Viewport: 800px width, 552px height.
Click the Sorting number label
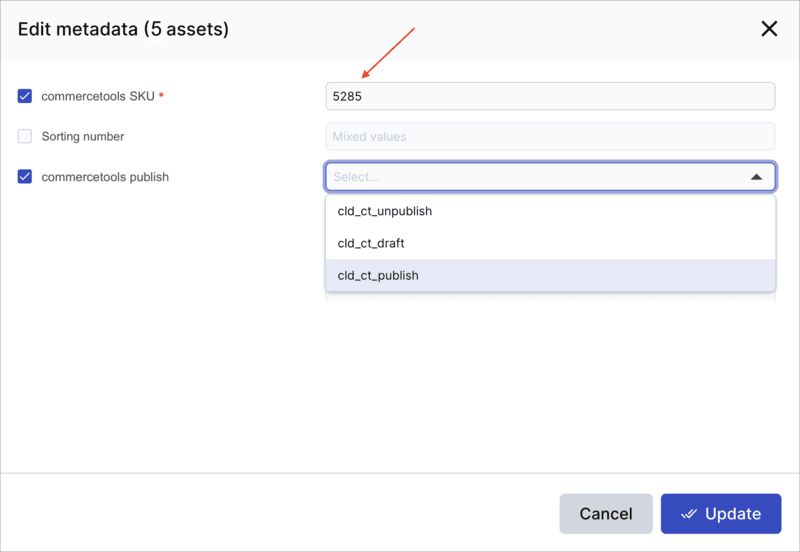coord(83,137)
